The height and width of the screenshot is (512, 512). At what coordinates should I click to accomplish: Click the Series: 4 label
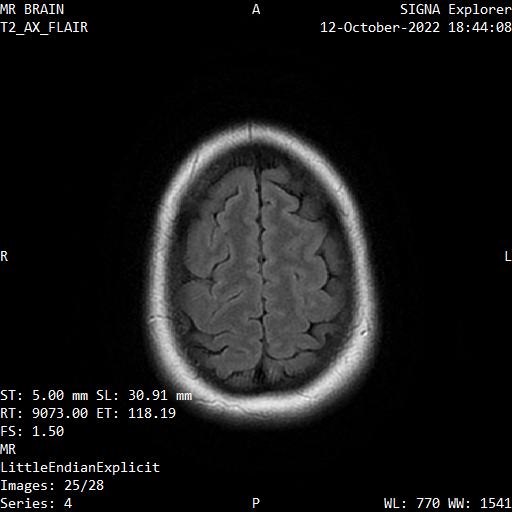click(36, 503)
